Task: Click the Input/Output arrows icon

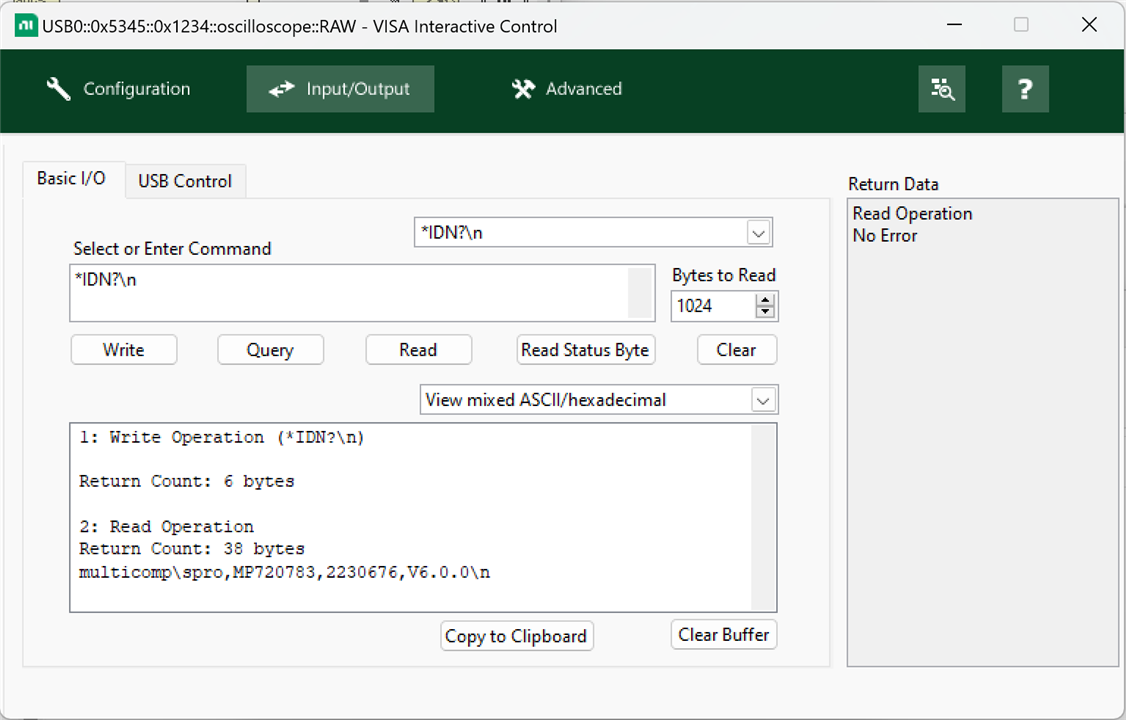Action: (282, 89)
